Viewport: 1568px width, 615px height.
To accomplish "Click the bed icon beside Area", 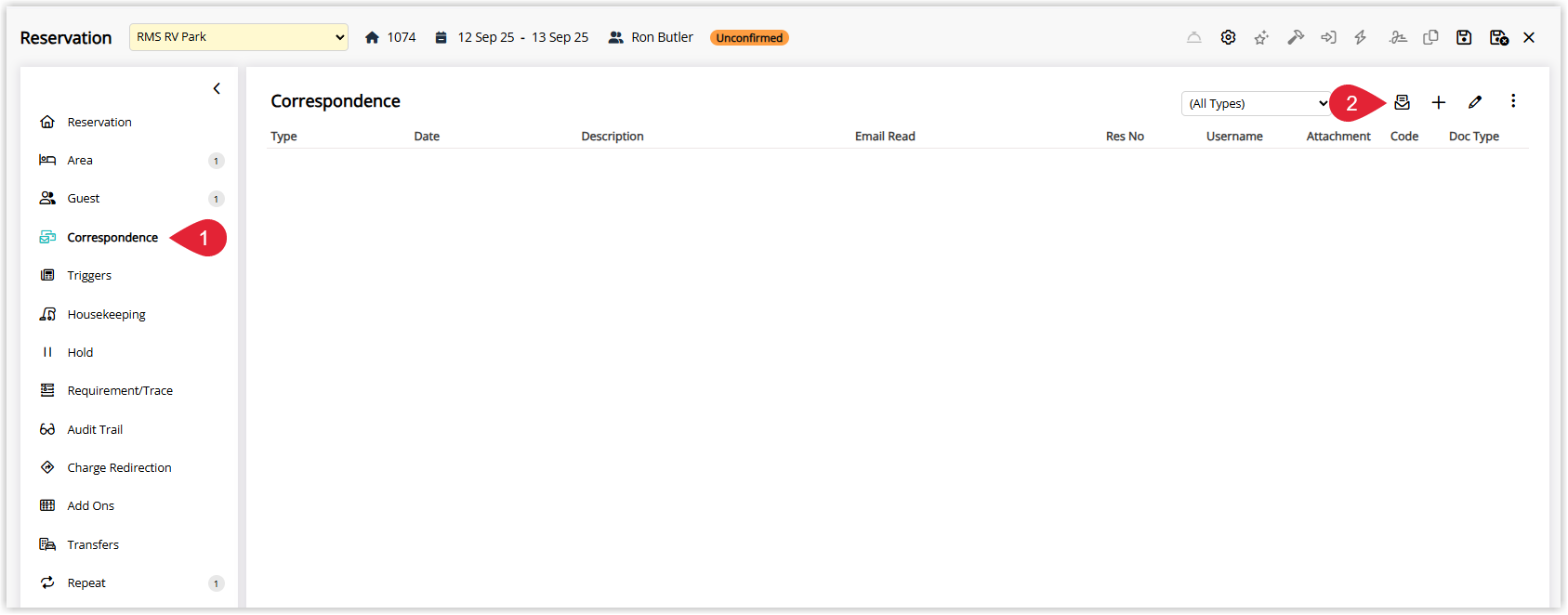I will click(47, 160).
